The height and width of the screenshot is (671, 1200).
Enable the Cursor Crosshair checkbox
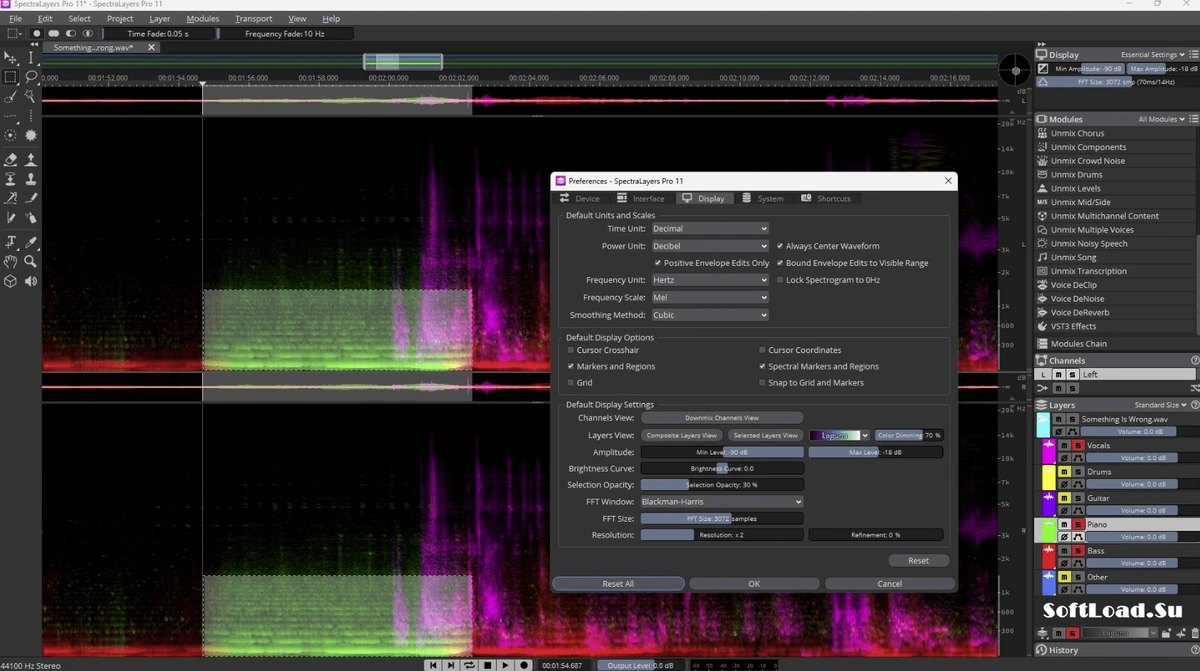(571, 350)
